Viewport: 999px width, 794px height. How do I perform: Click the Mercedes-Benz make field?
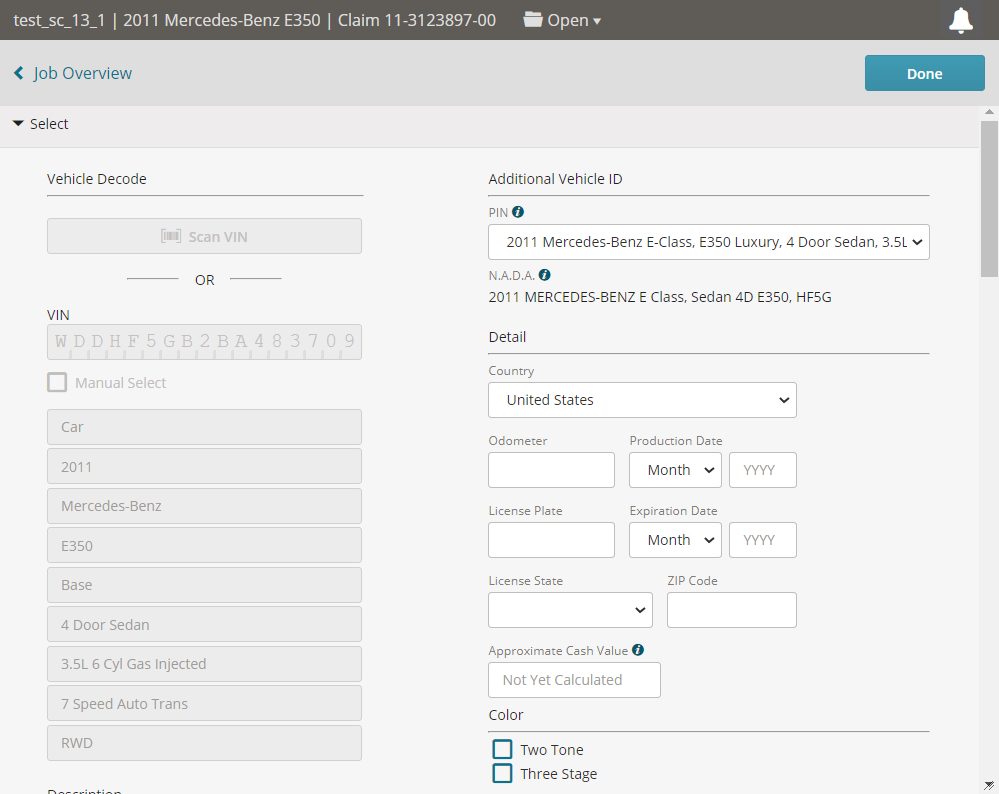tap(205, 506)
